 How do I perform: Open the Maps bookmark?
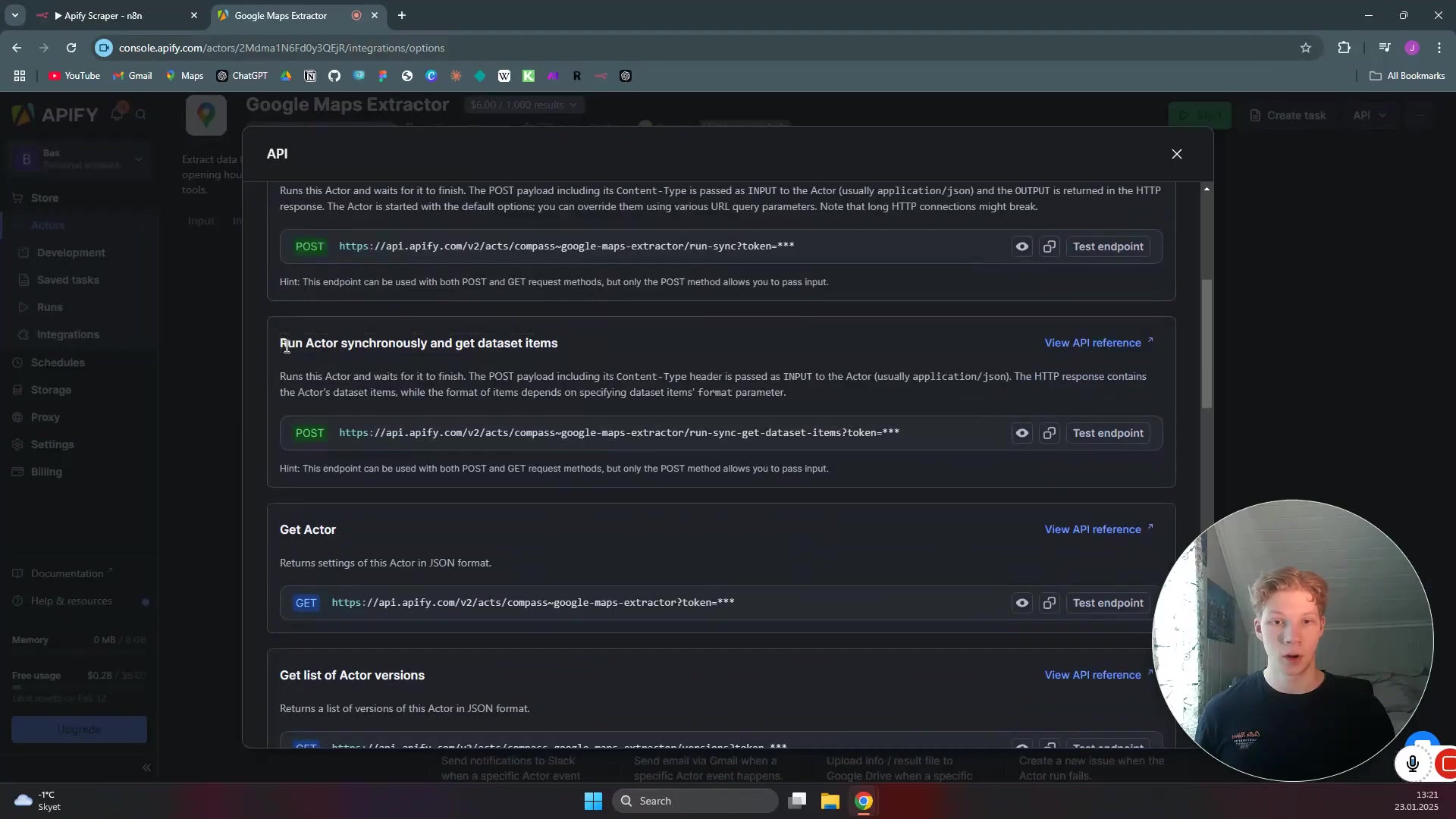pyautogui.click(x=184, y=76)
